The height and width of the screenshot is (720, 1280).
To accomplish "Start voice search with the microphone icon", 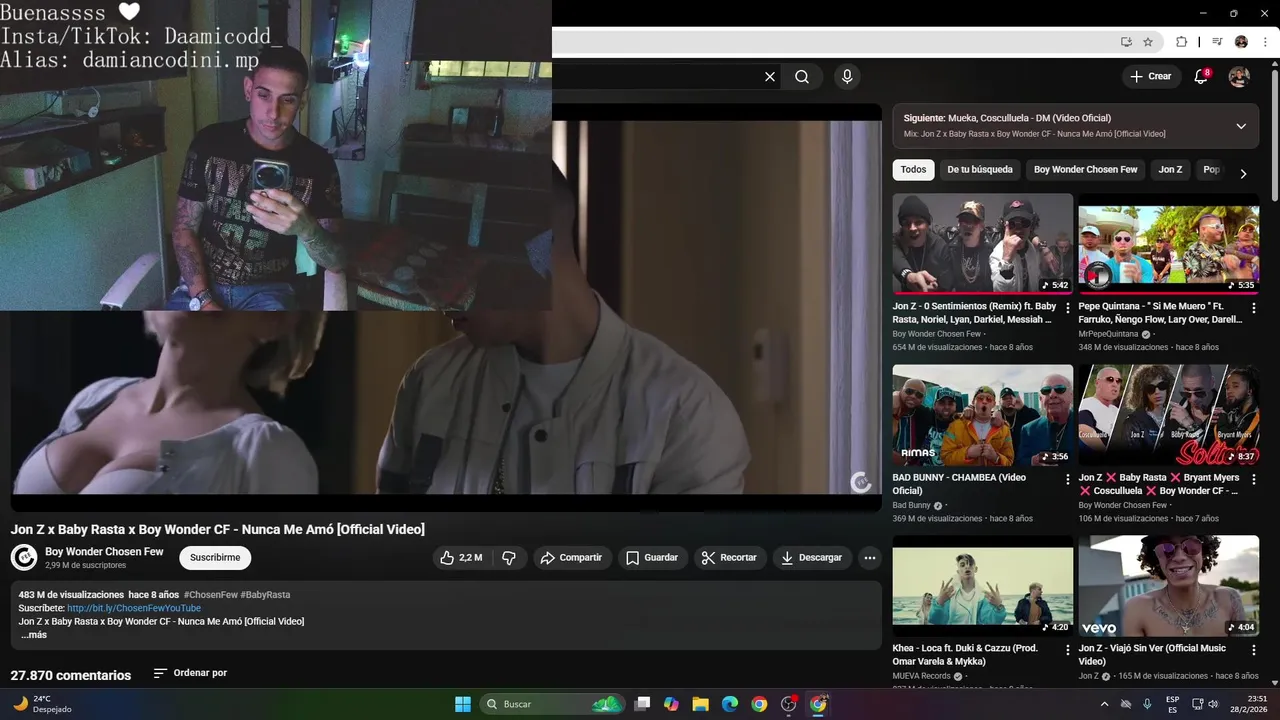I will 847,76.
